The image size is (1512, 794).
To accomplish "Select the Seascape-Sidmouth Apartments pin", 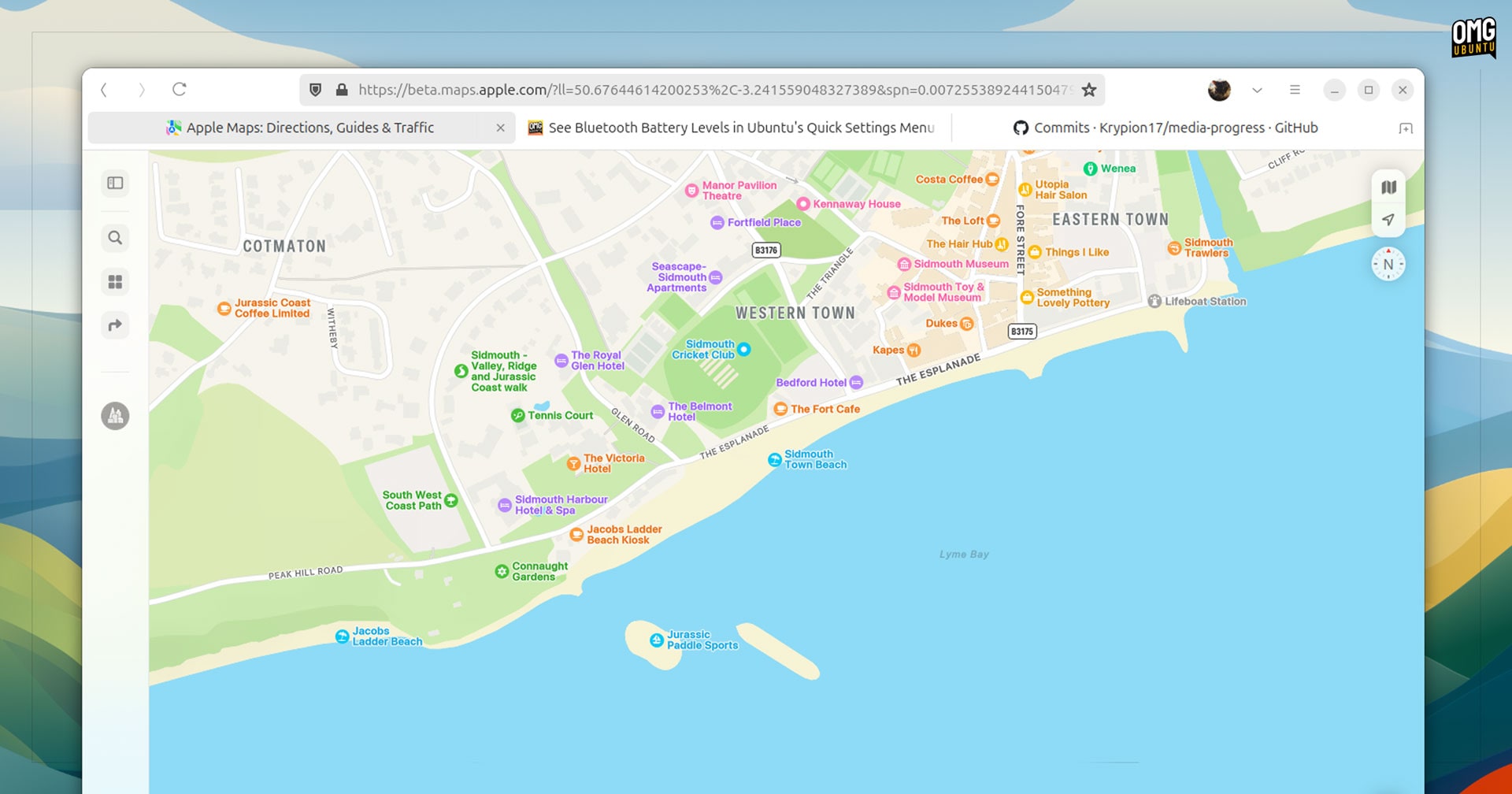I will click(x=715, y=277).
